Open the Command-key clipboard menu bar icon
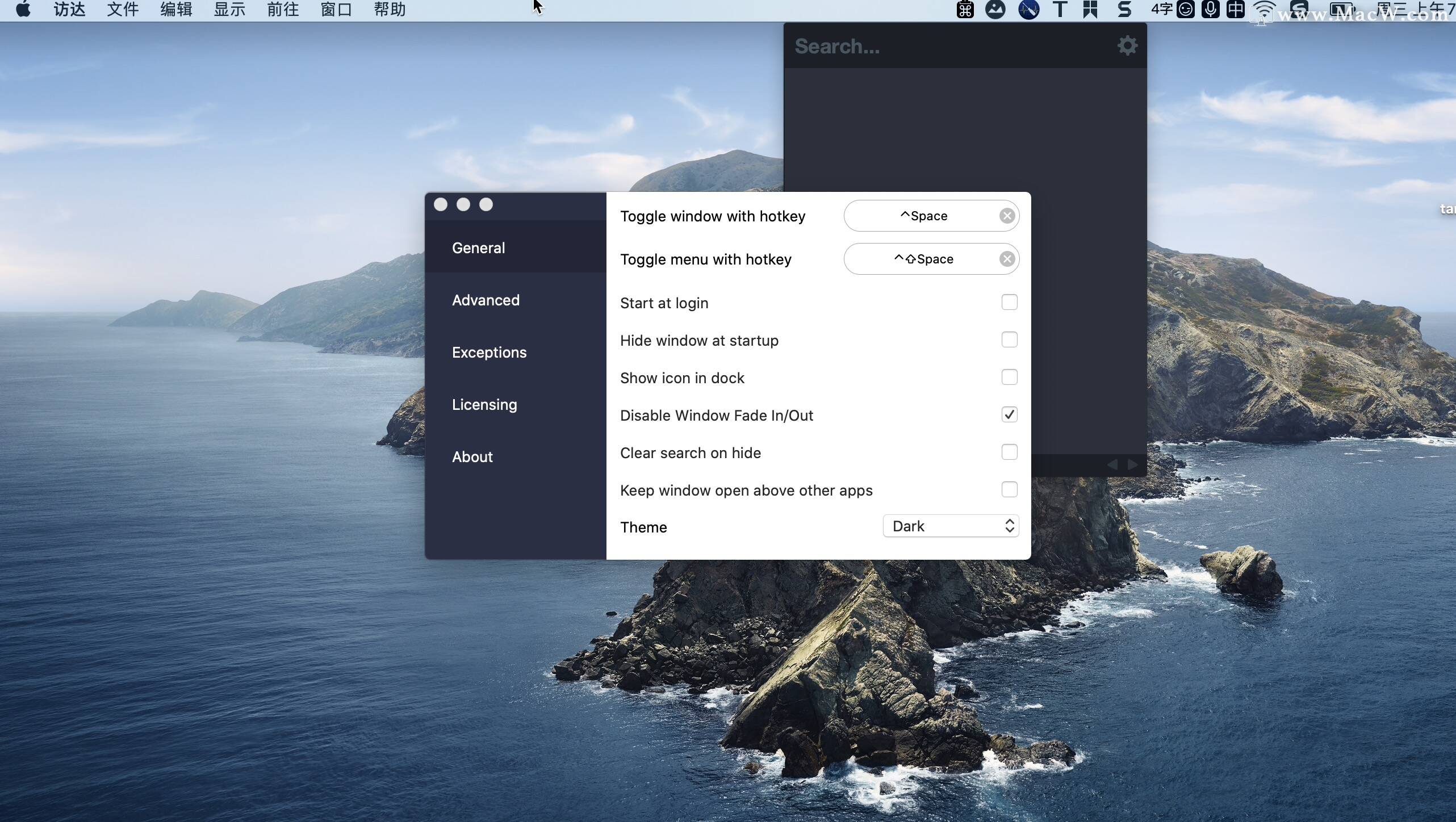 [x=965, y=10]
